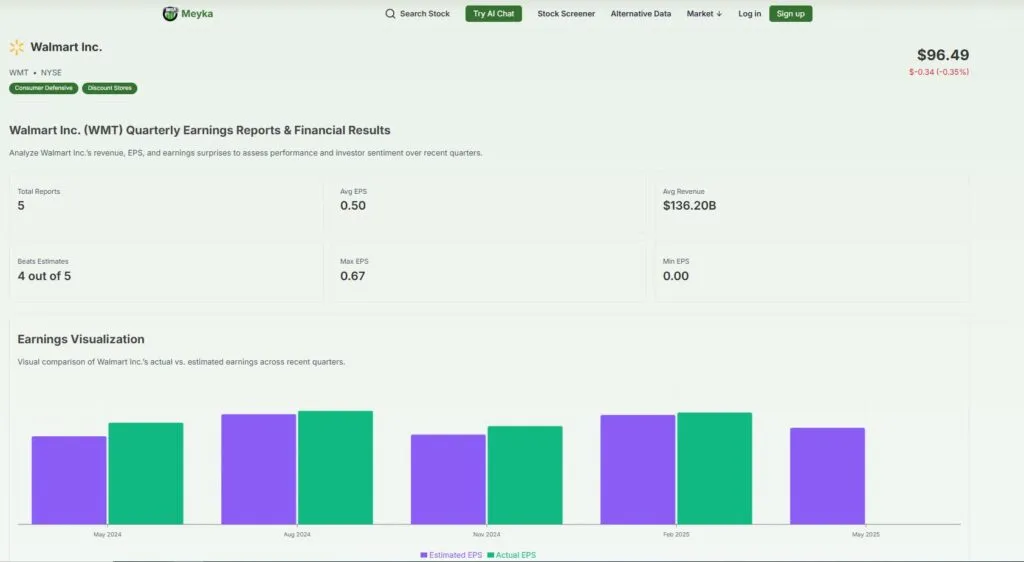Click the Walmart spark logo

pyautogui.click(x=17, y=47)
